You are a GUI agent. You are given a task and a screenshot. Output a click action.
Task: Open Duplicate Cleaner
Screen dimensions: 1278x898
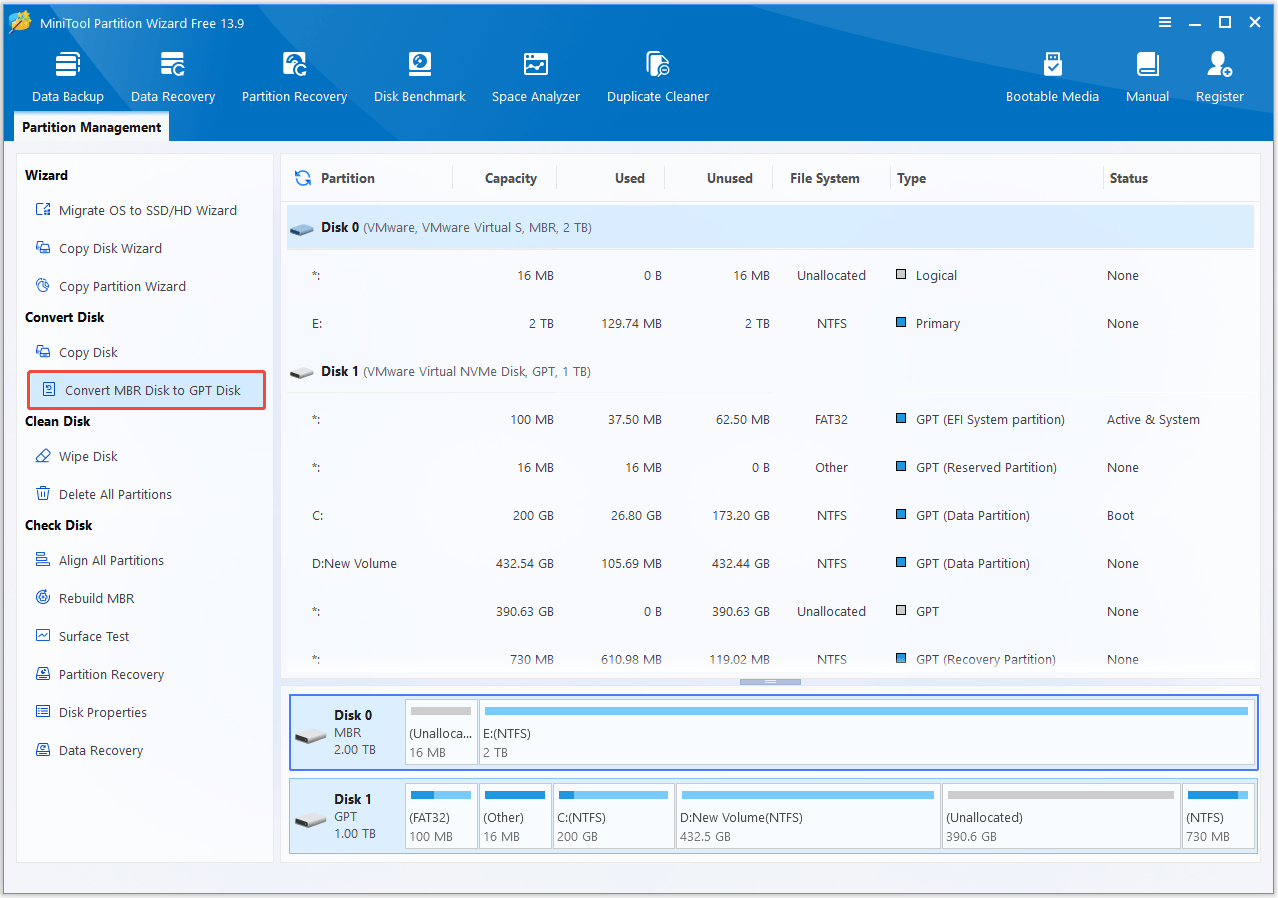coord(658,77)
